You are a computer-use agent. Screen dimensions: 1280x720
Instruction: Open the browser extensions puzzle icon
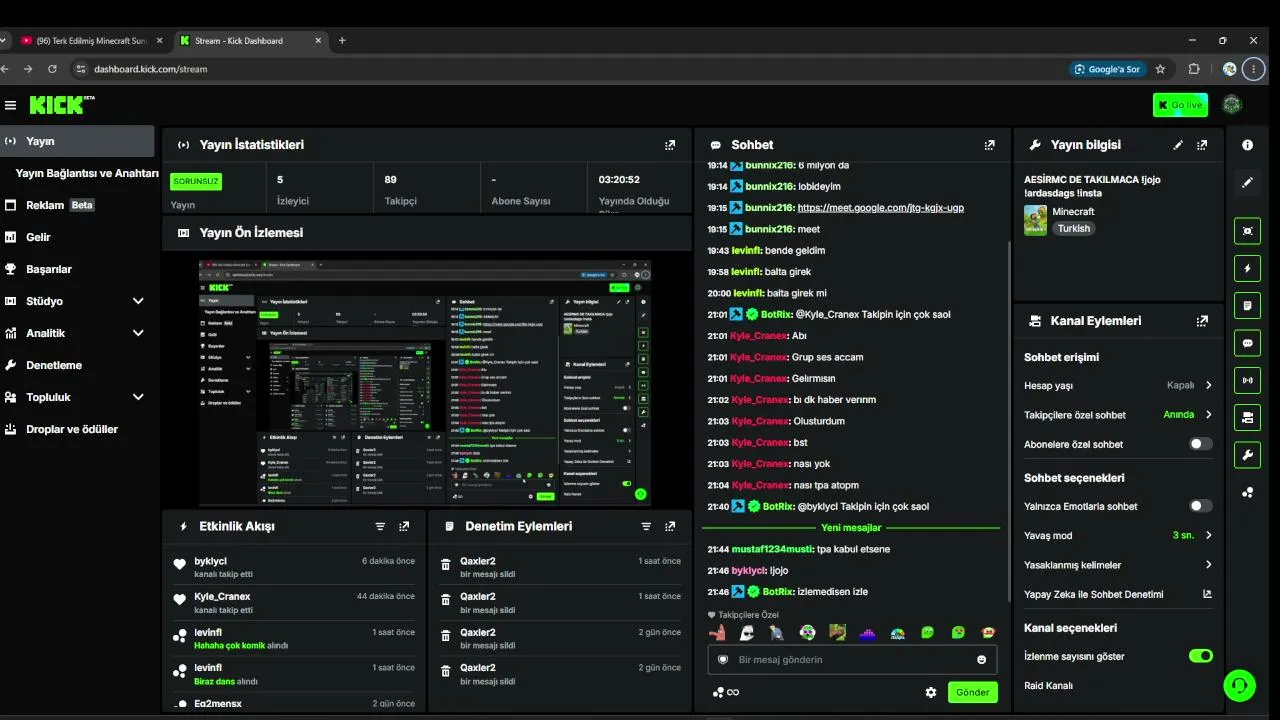(1194, 69)
